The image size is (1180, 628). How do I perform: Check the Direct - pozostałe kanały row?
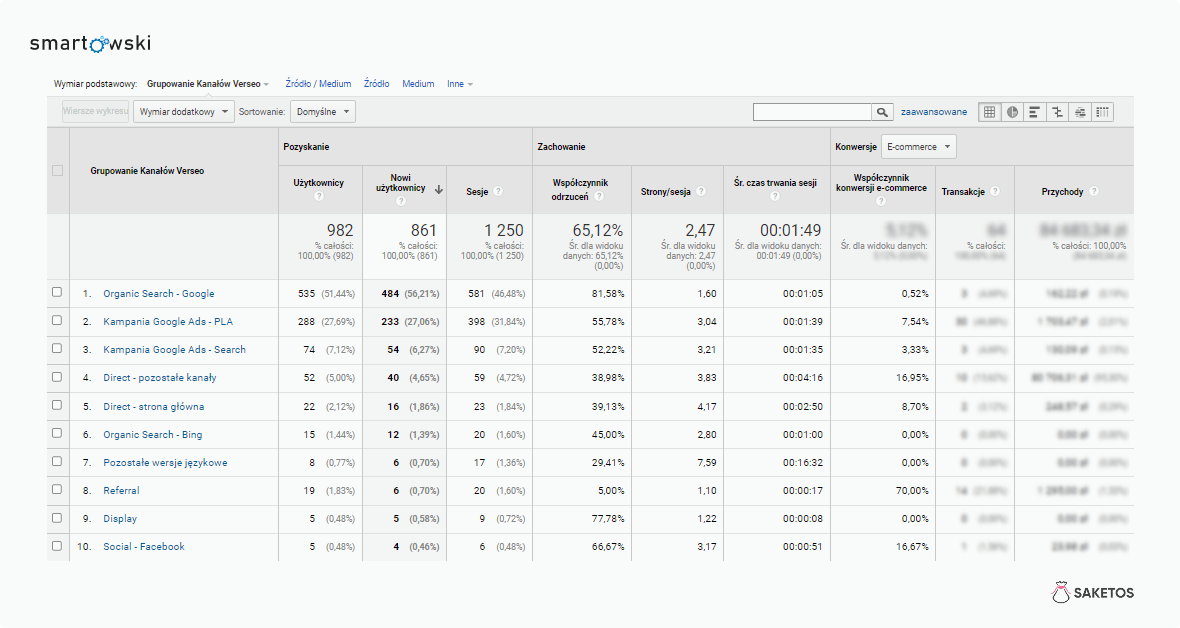(57, 377)
